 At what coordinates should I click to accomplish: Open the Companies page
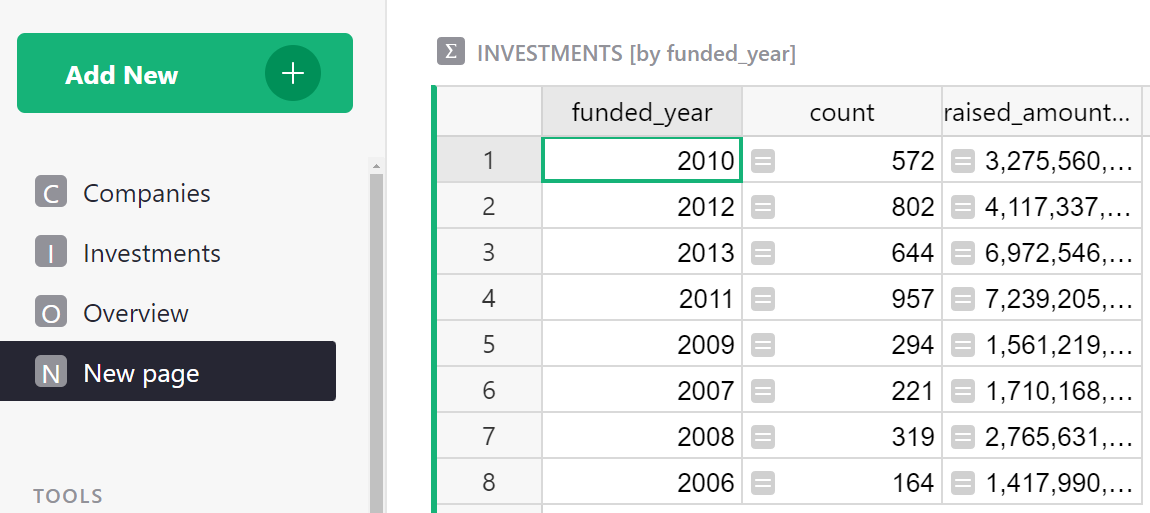pyautogui.click(x=147, y=193)
